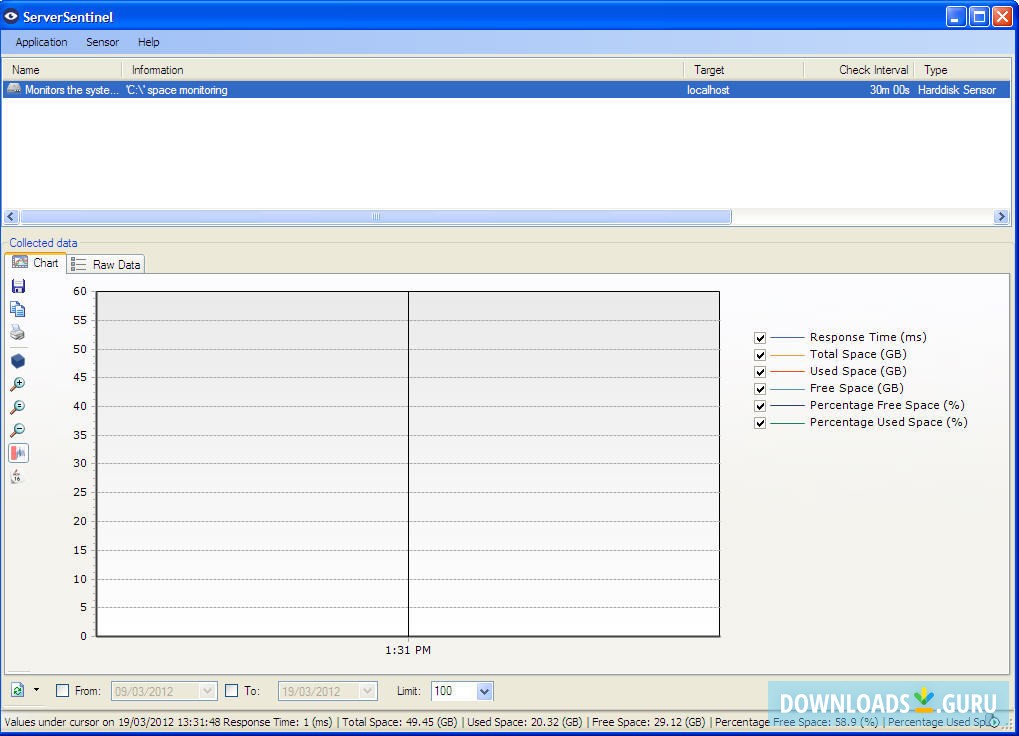Click Percentage Free Space (%) legend label
1019x736 pixels.
tap(887, 405)
